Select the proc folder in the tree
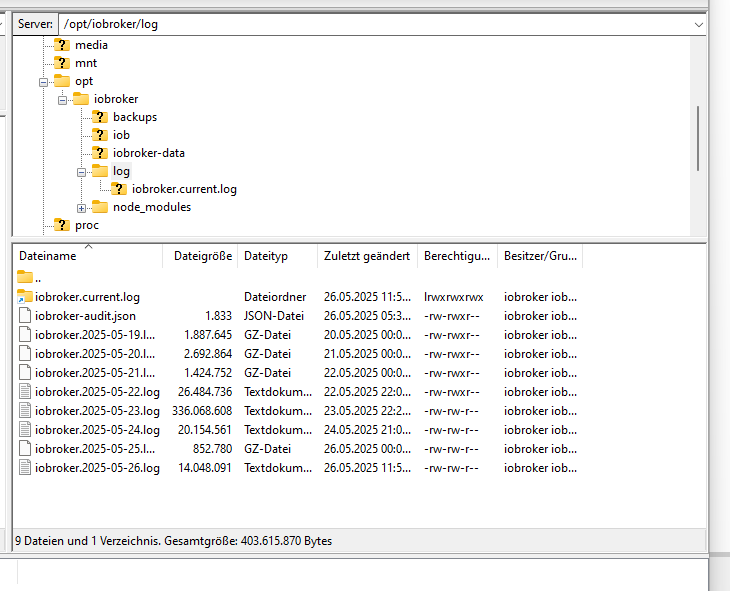Screen dimensions: 730x591 point(87,225)
